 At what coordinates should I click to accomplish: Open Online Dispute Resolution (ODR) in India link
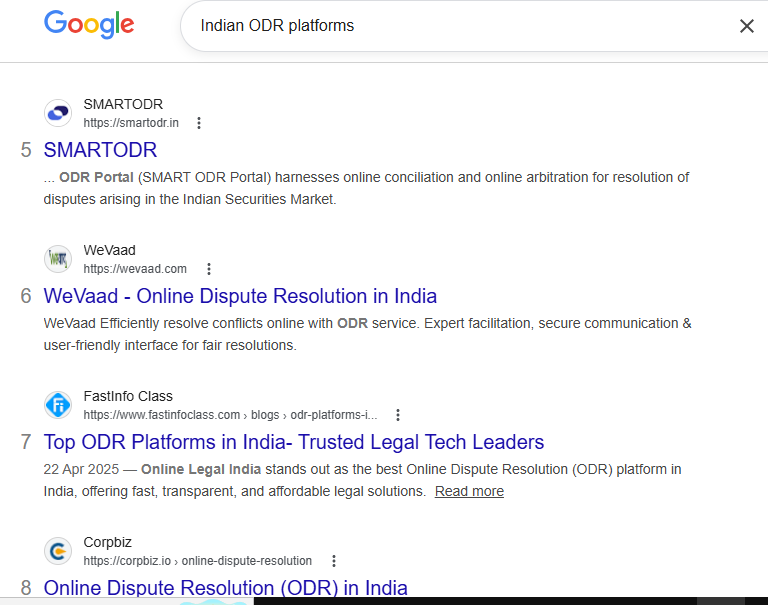pyautogui.click(x=225, y=587)
